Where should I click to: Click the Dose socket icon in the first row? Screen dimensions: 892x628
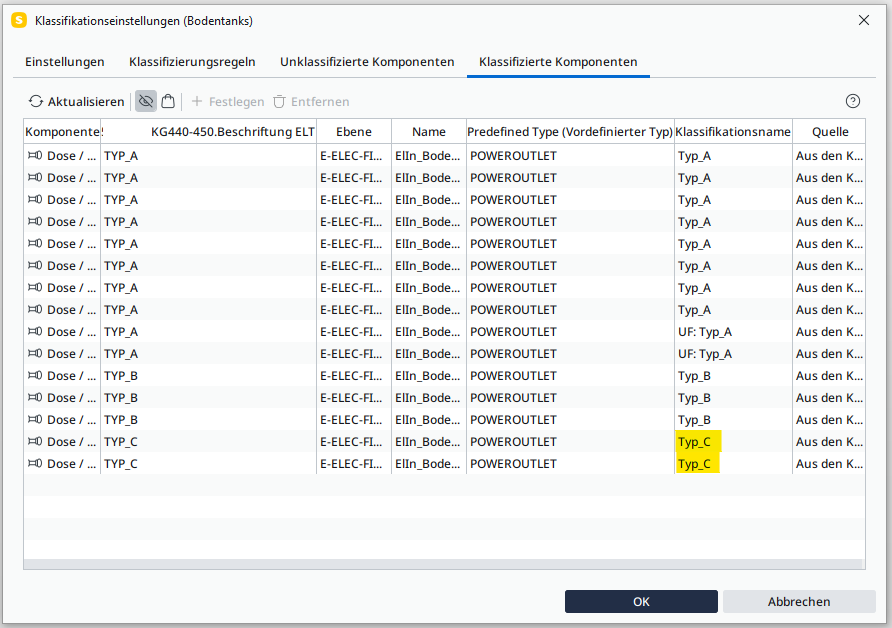click(35, 156)
